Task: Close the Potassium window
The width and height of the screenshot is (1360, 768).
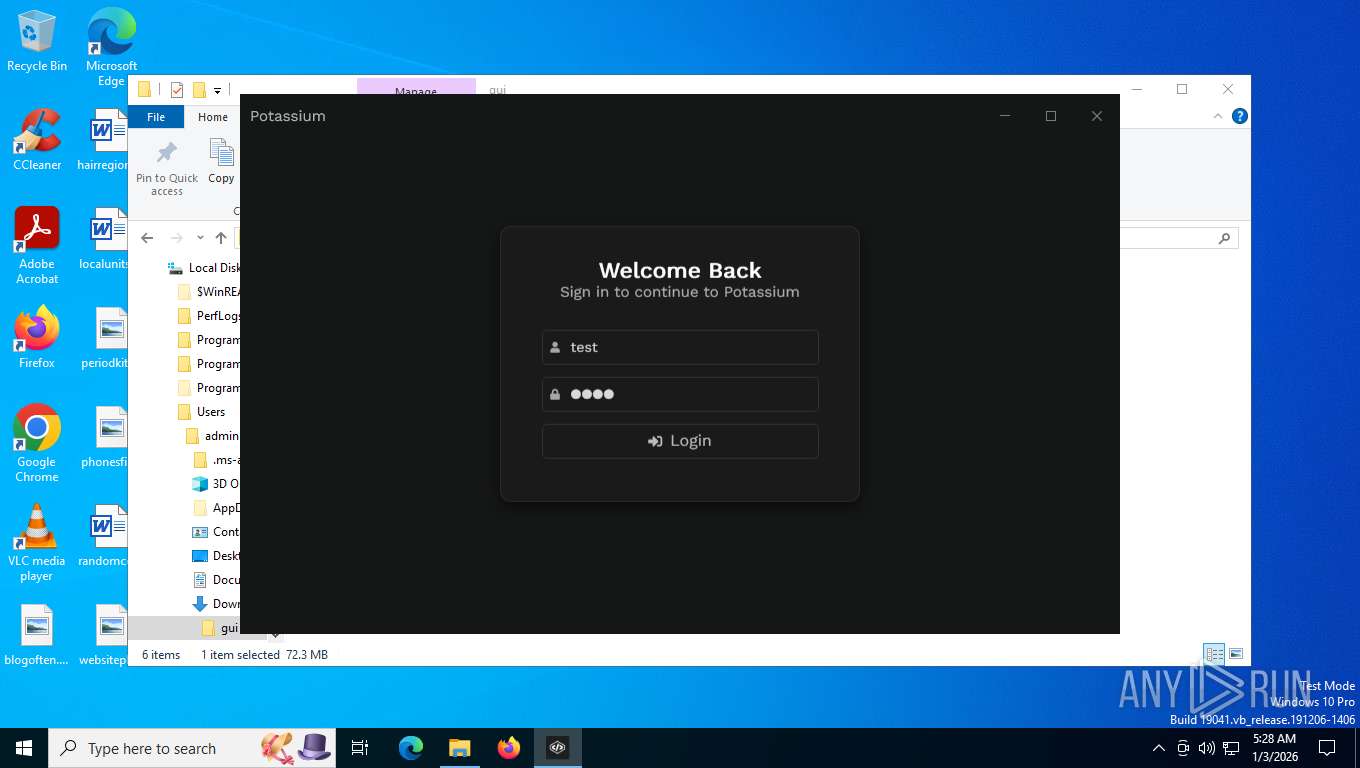Action: click(1097, 116)
